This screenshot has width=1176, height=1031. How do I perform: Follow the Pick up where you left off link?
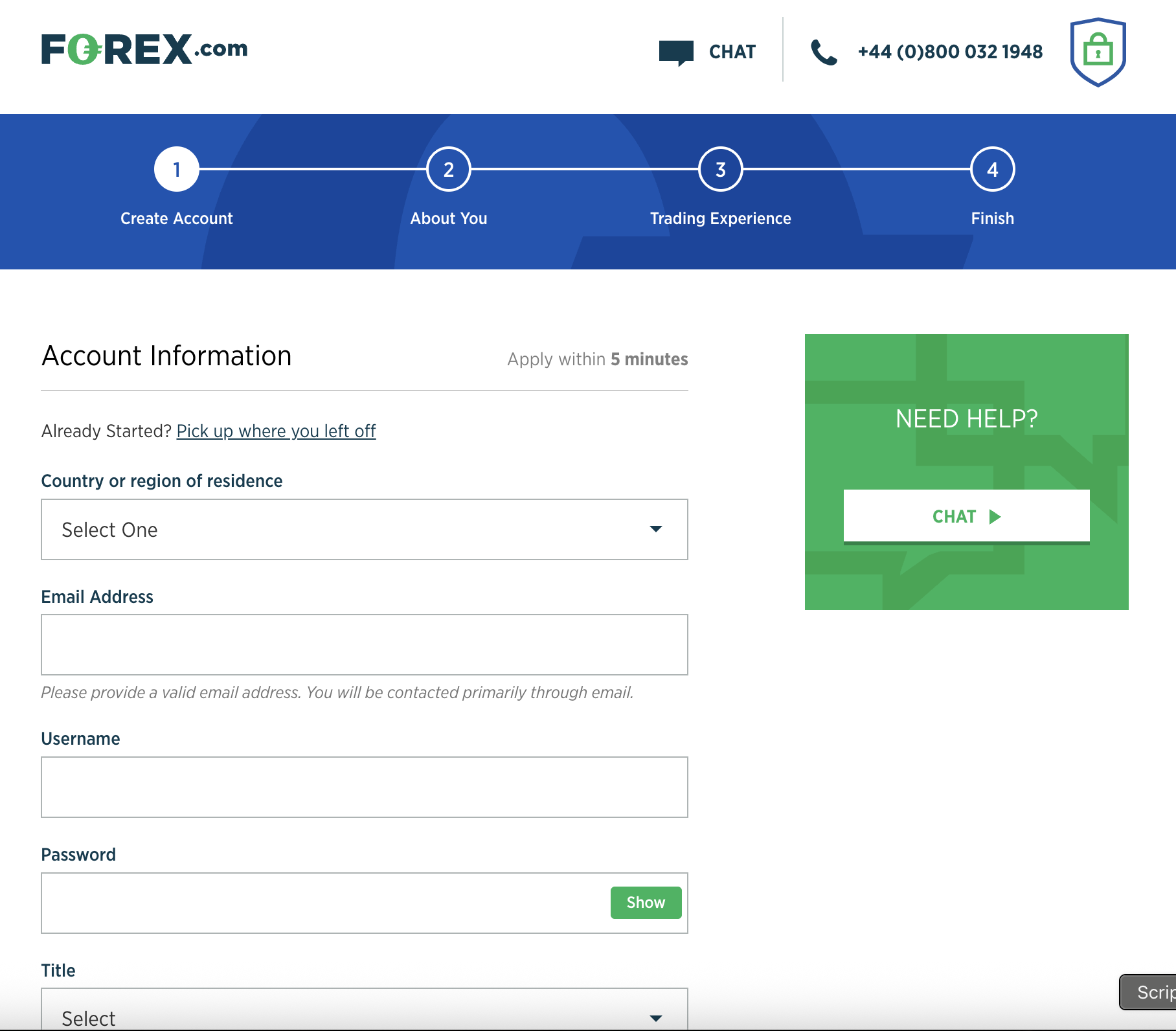pyautogui.click(x=276, y=431)
